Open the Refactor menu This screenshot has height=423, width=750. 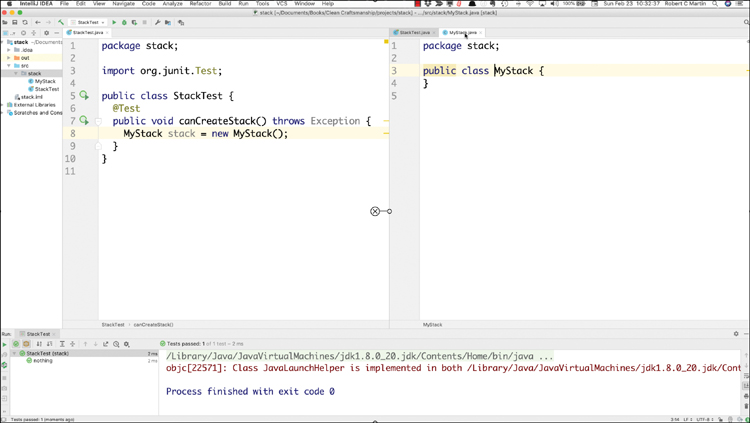[200, 4]
